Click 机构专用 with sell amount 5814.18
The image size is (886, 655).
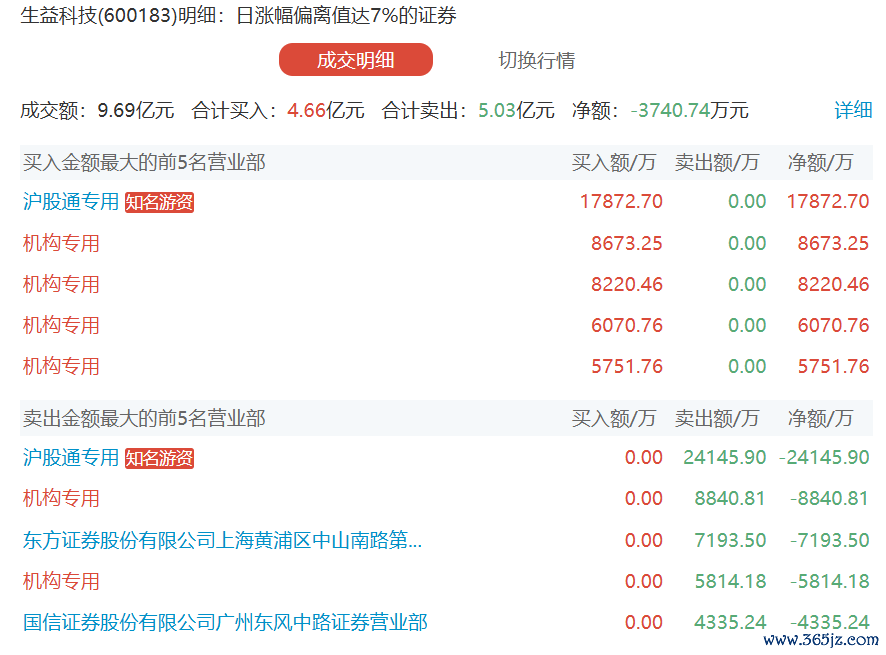pos(61,581)
